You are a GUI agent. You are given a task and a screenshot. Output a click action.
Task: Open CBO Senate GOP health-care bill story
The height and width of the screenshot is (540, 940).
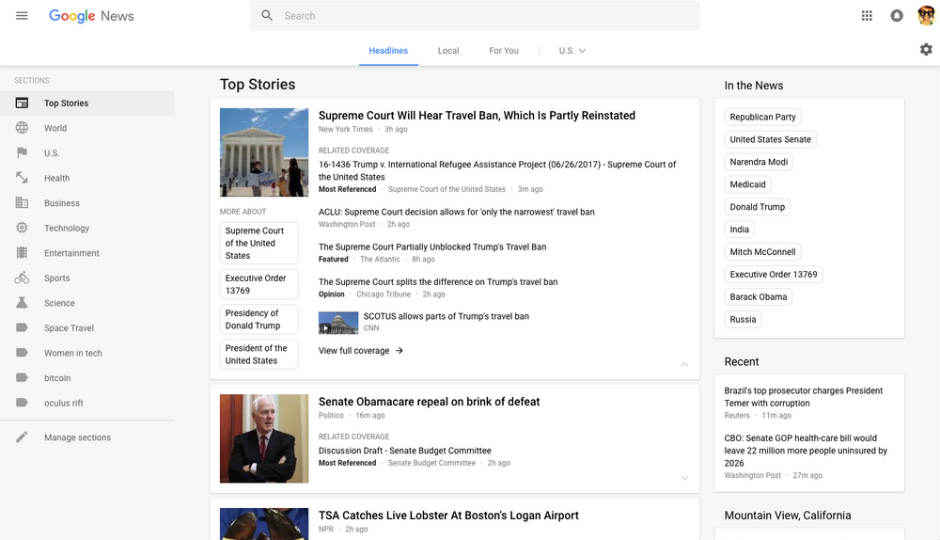click(806, 451)
